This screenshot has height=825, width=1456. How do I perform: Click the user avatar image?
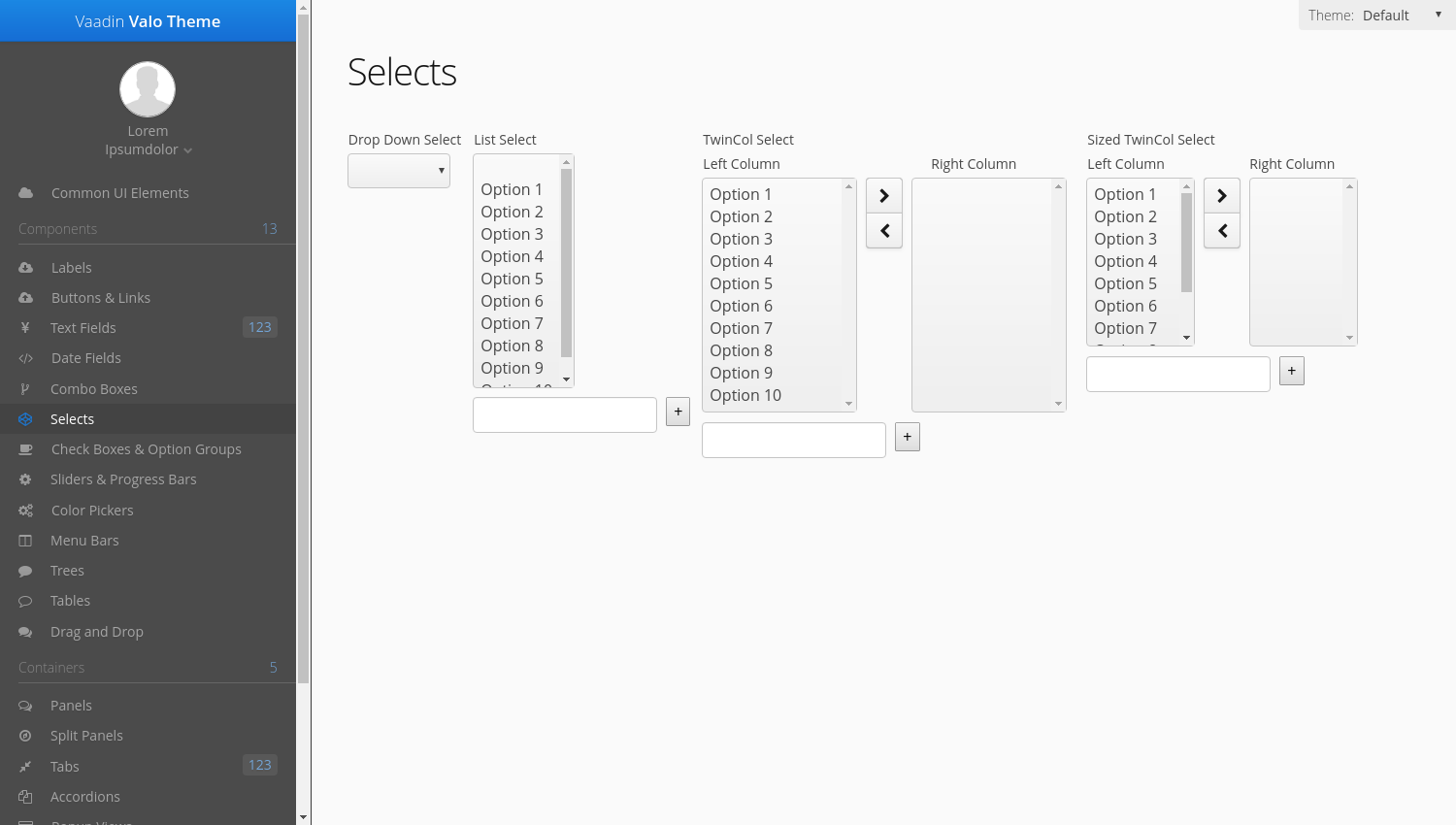coord(148,89)
